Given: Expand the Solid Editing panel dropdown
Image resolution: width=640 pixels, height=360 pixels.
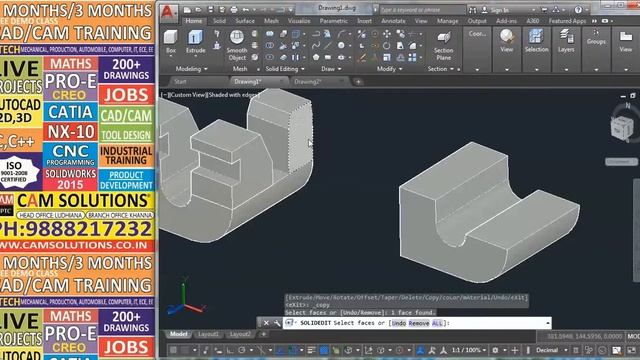Looking at the screenshot, I should [x=285, y=69].
